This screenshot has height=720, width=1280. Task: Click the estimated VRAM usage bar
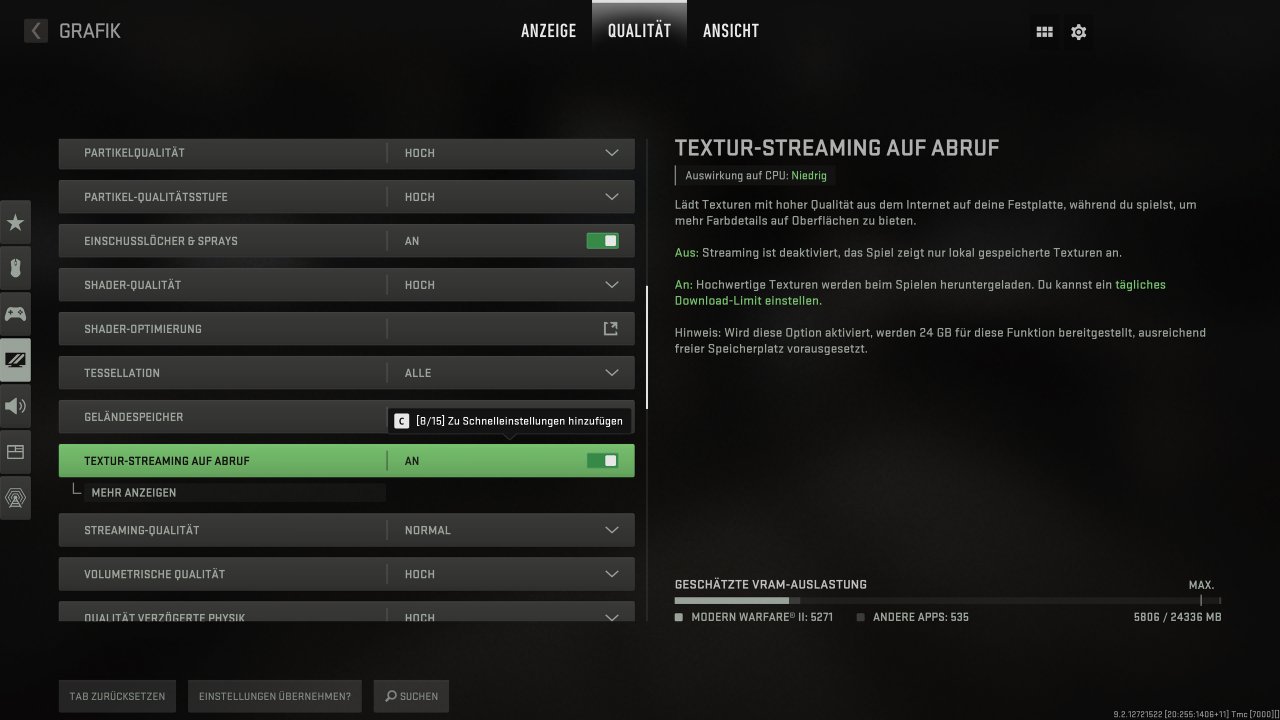947,601
